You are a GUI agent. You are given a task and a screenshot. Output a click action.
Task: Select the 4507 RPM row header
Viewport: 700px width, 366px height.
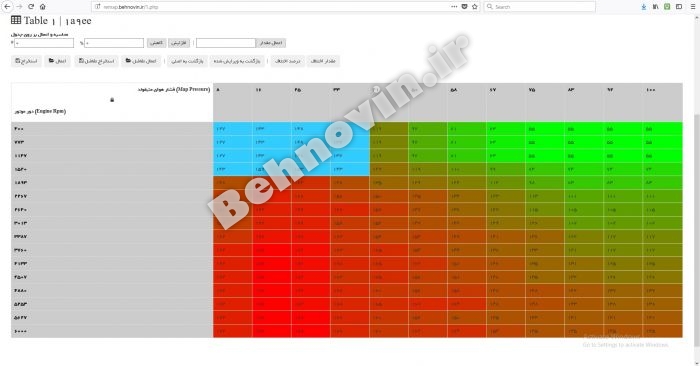[112, 277]
